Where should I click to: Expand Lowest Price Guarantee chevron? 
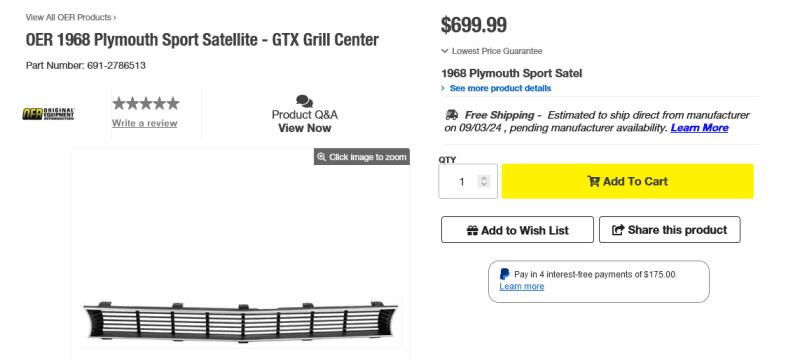[x=445, y=51]
